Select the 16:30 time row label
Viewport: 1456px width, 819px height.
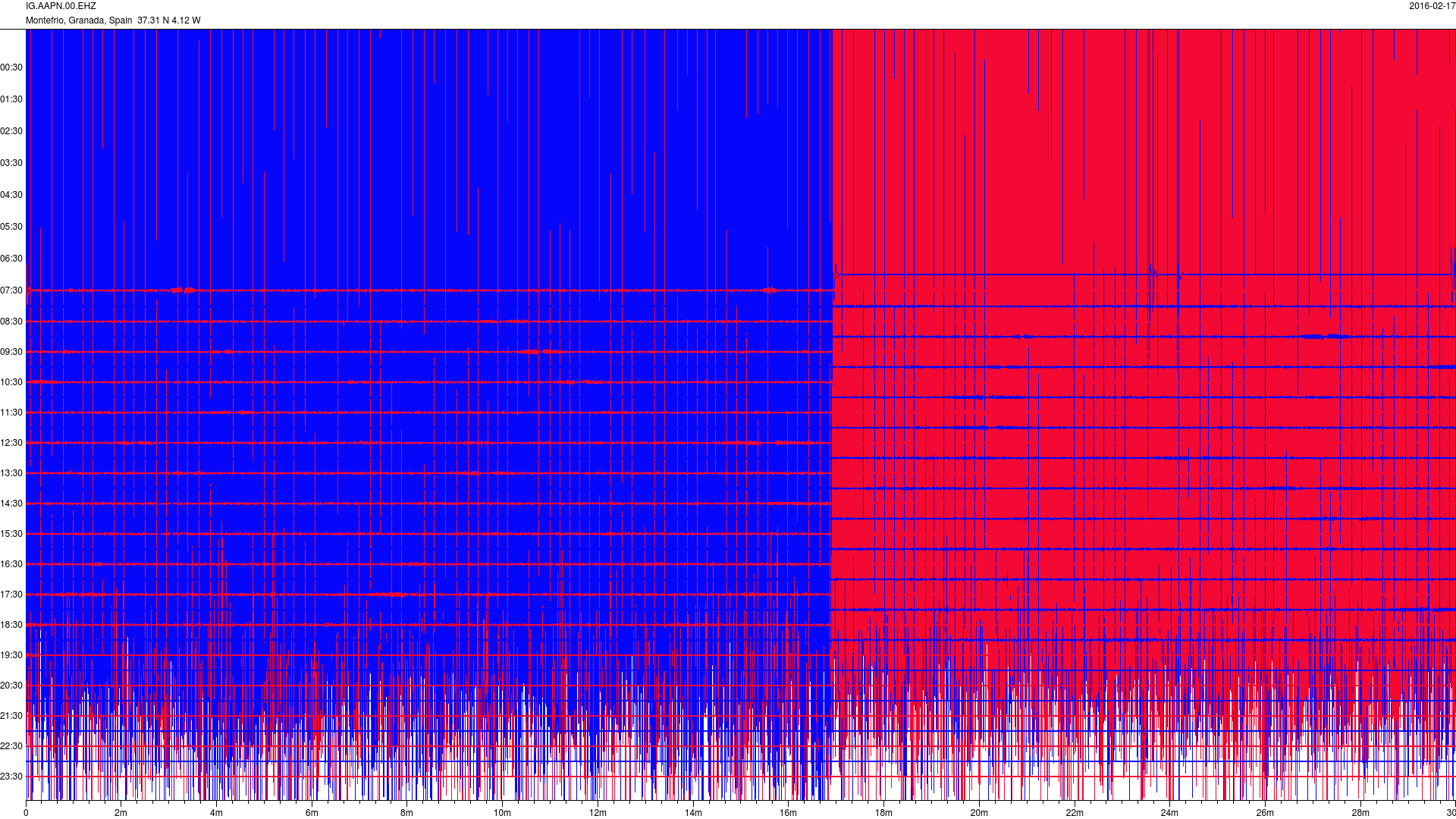[11, 564]
